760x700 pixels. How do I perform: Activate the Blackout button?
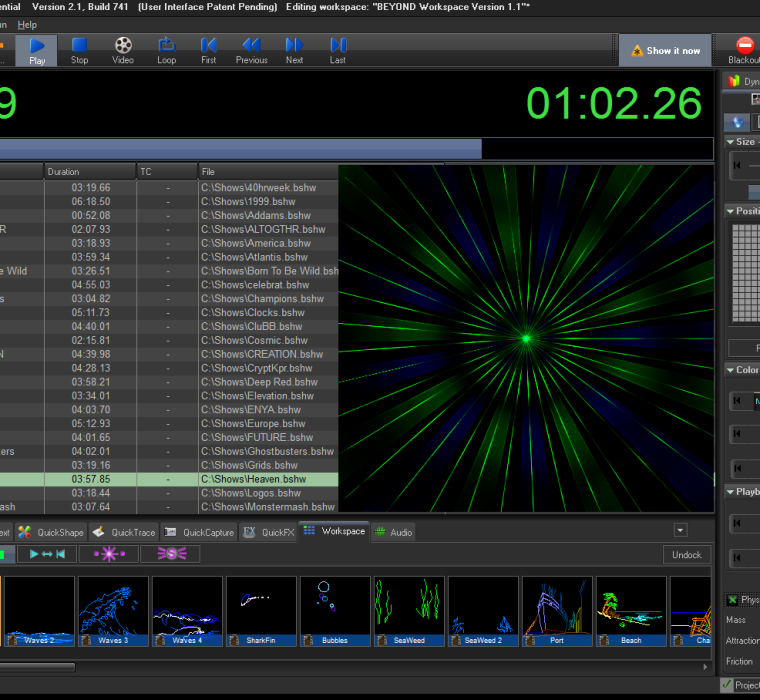click(x=742, y=50)
